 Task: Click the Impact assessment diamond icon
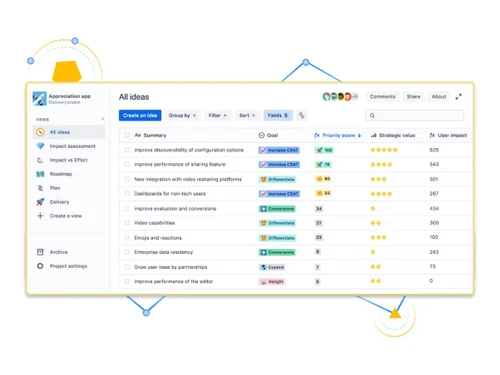pos(40,146)
